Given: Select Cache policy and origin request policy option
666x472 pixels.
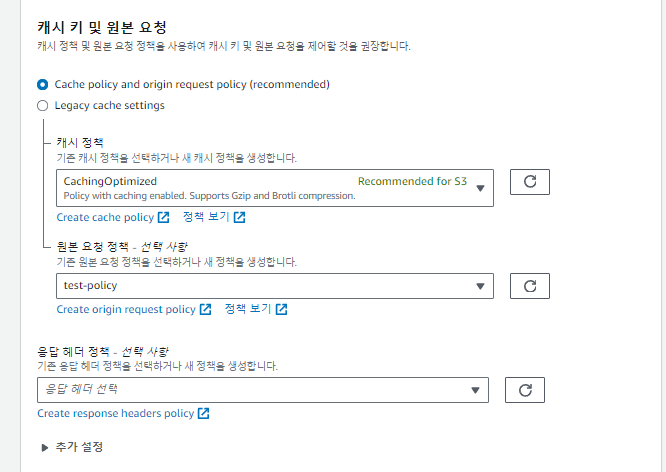Looking at the screenshot, I should pos(42,84).
